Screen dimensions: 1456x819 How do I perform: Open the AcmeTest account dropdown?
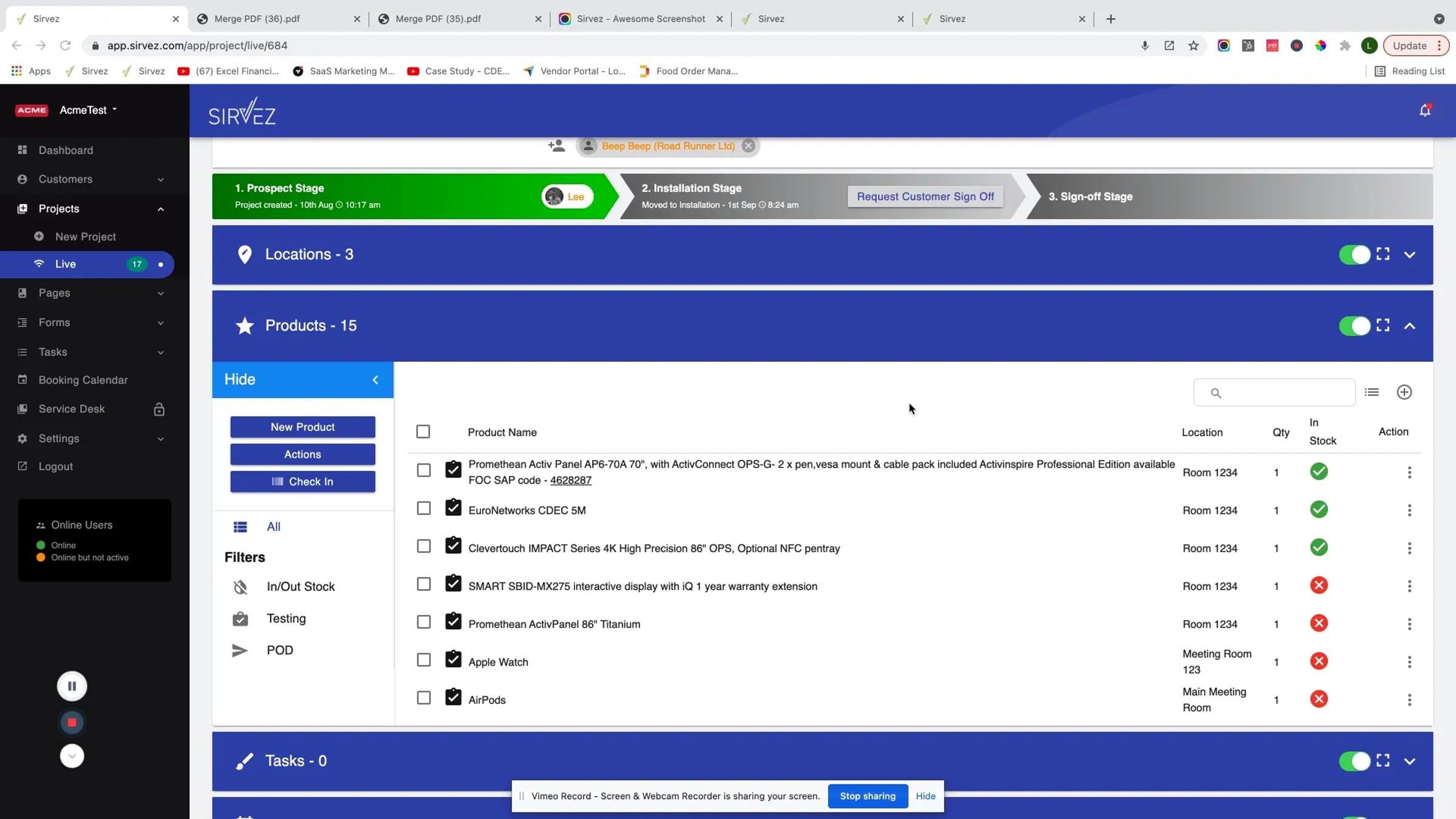click(88, 110)
